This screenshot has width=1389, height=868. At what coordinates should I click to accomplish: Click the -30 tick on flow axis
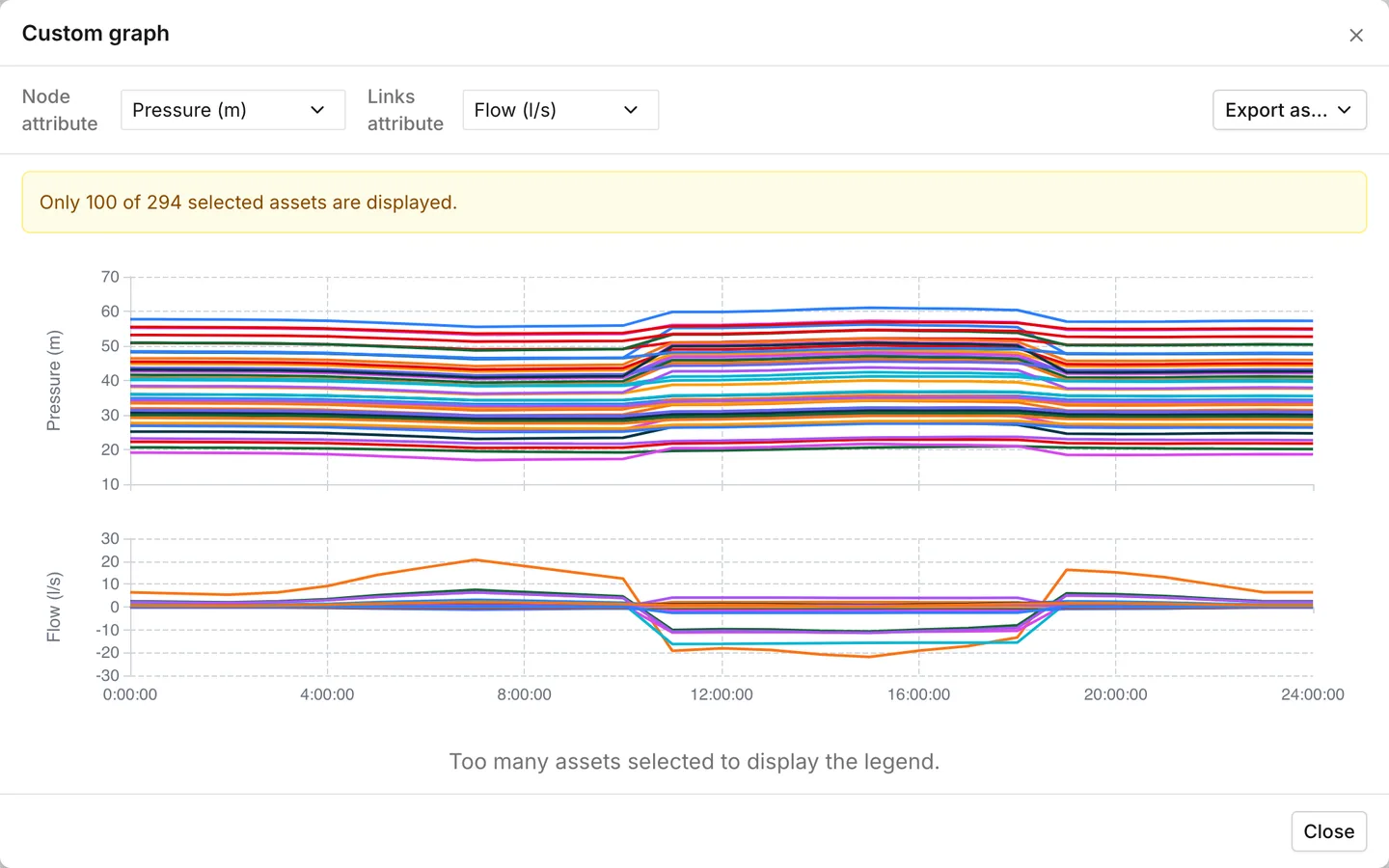107,675
